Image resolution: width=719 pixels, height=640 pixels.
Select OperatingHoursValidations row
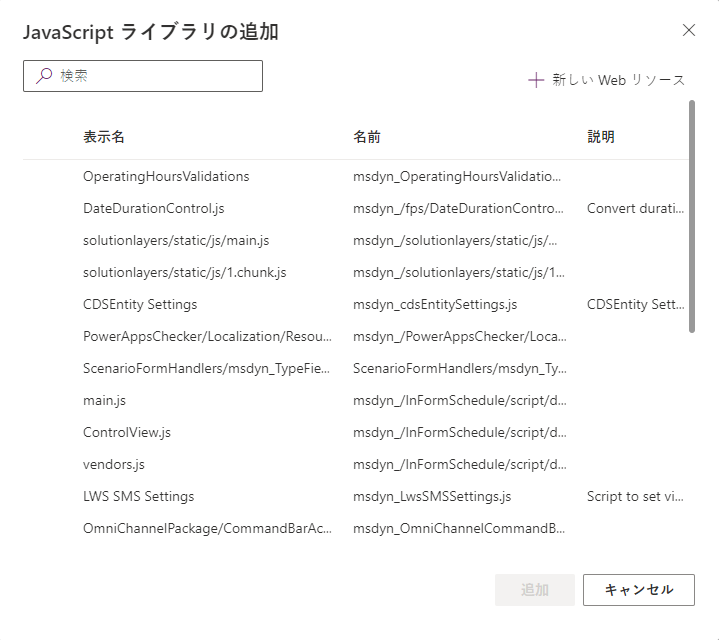point(356,177)
